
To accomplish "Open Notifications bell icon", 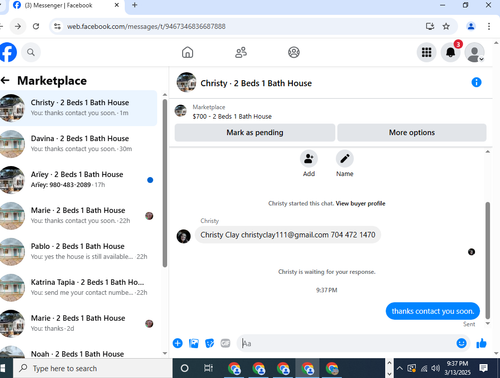I will (x=450, y=52).
